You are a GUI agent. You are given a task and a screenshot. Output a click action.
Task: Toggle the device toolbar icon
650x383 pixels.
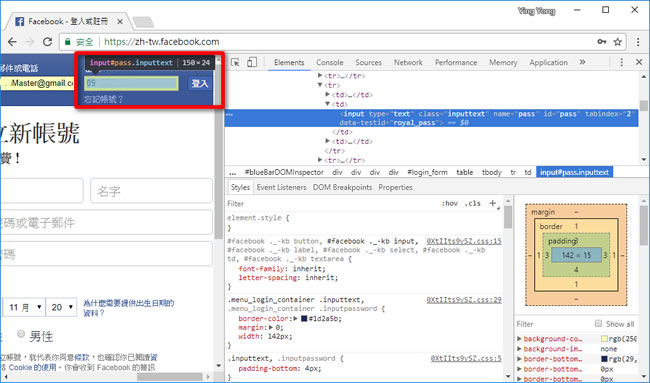point(252,62)
